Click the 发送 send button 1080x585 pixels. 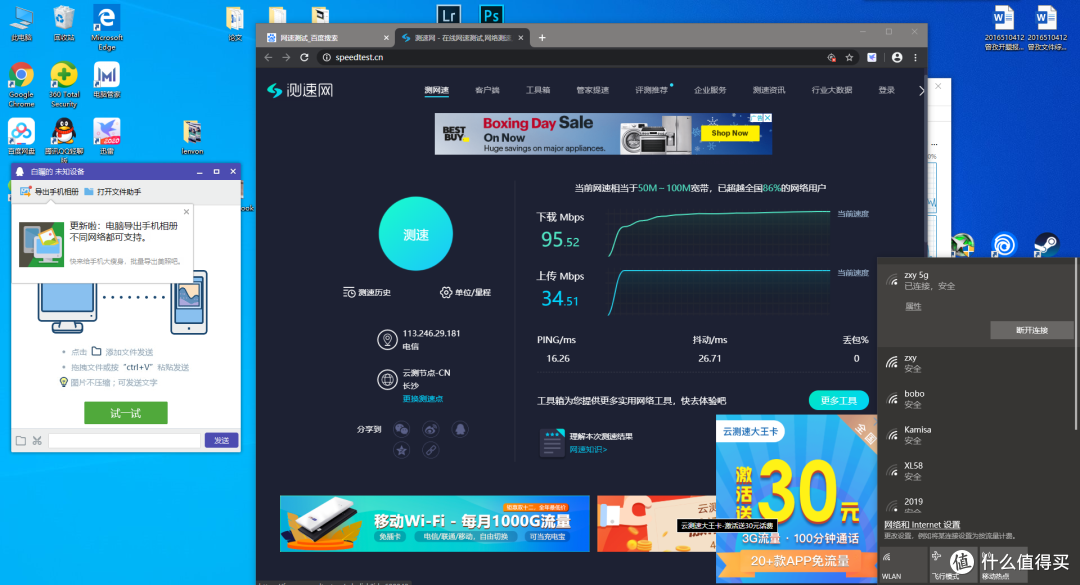(x=221, y=440)
